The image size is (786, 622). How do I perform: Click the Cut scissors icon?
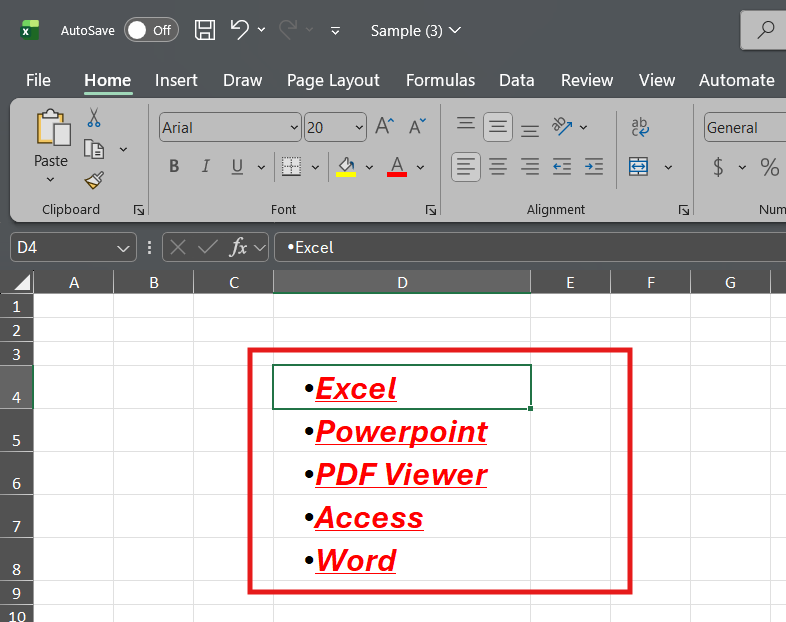[94, 118]
